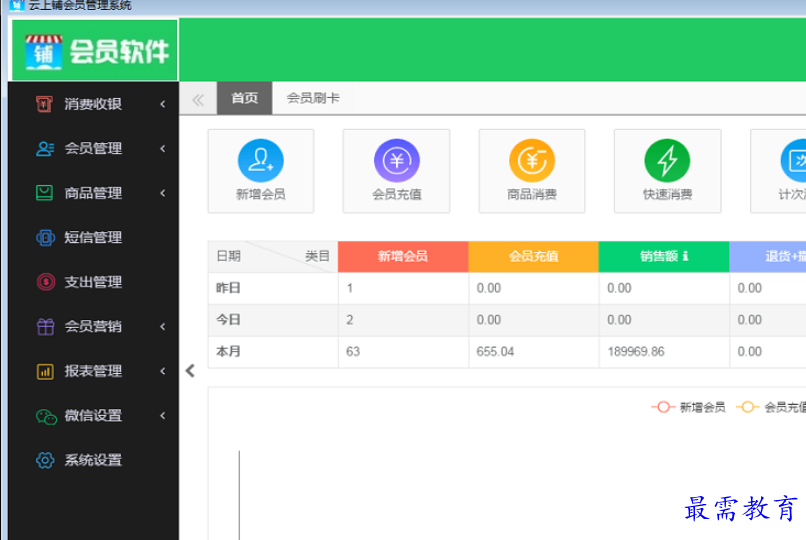Click 快速消费 card label
The width and height of the screenshot is (806, 540).
point(668,194)
